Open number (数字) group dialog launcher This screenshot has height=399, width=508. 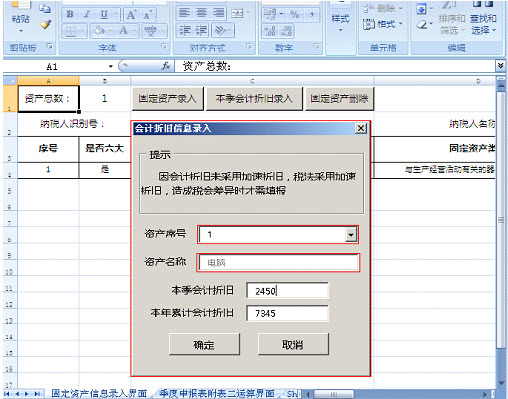pyautogui.click(x=315, y=47)
